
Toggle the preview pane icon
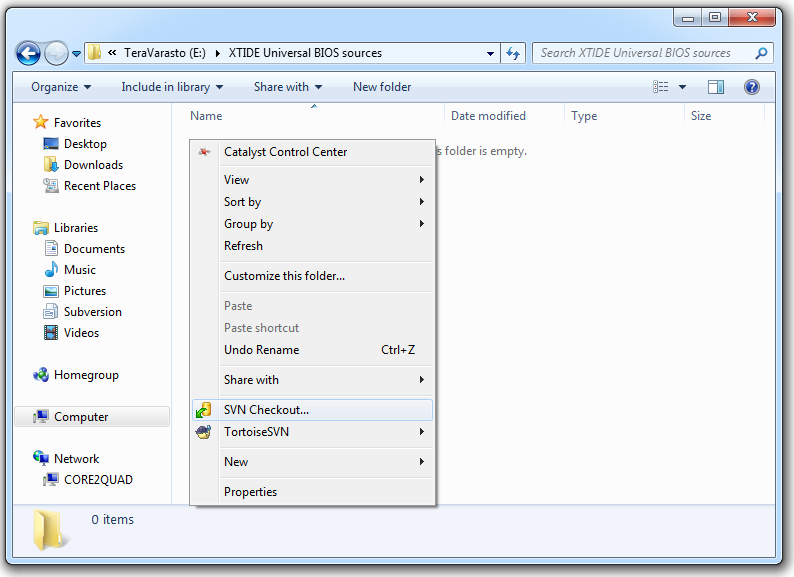(716, 87)
